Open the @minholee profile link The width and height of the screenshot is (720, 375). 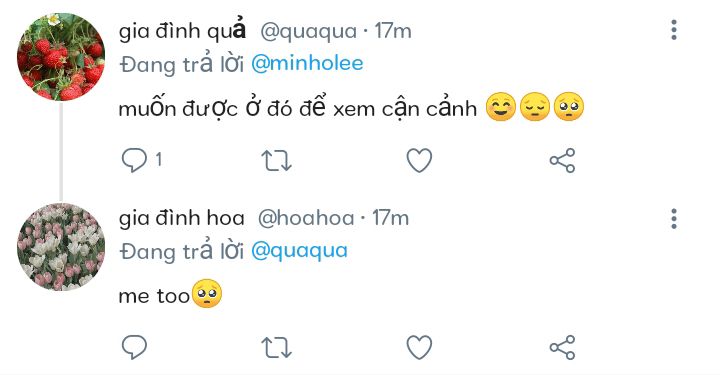307,63
